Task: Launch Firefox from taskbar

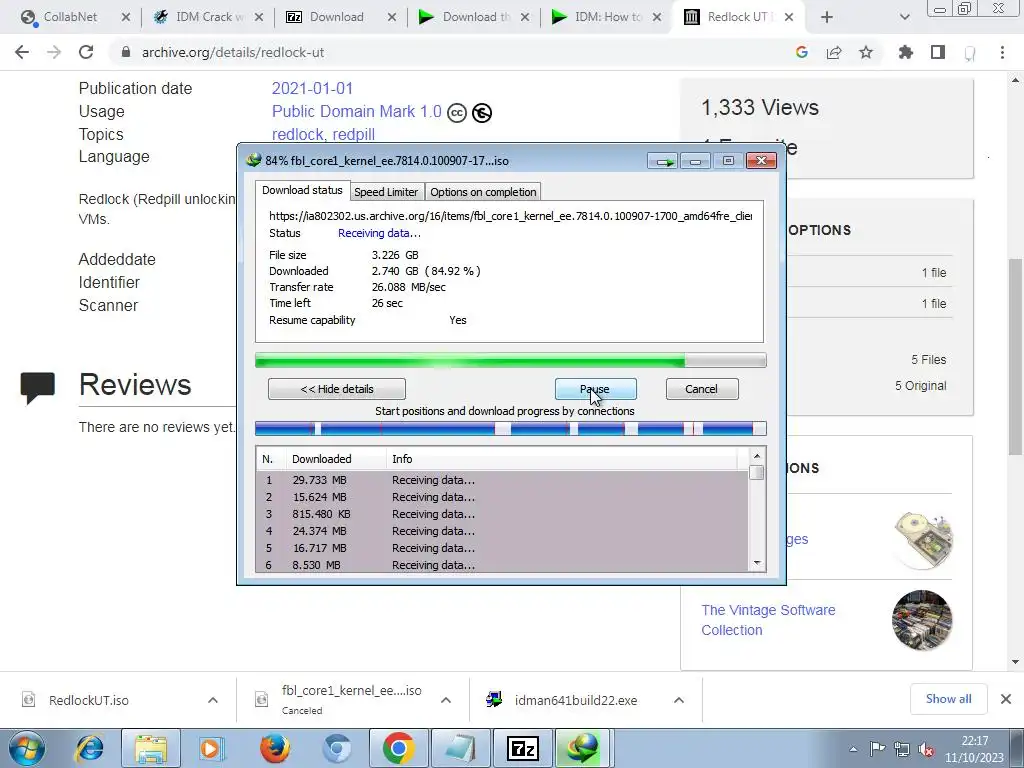Action: point(274,748)
